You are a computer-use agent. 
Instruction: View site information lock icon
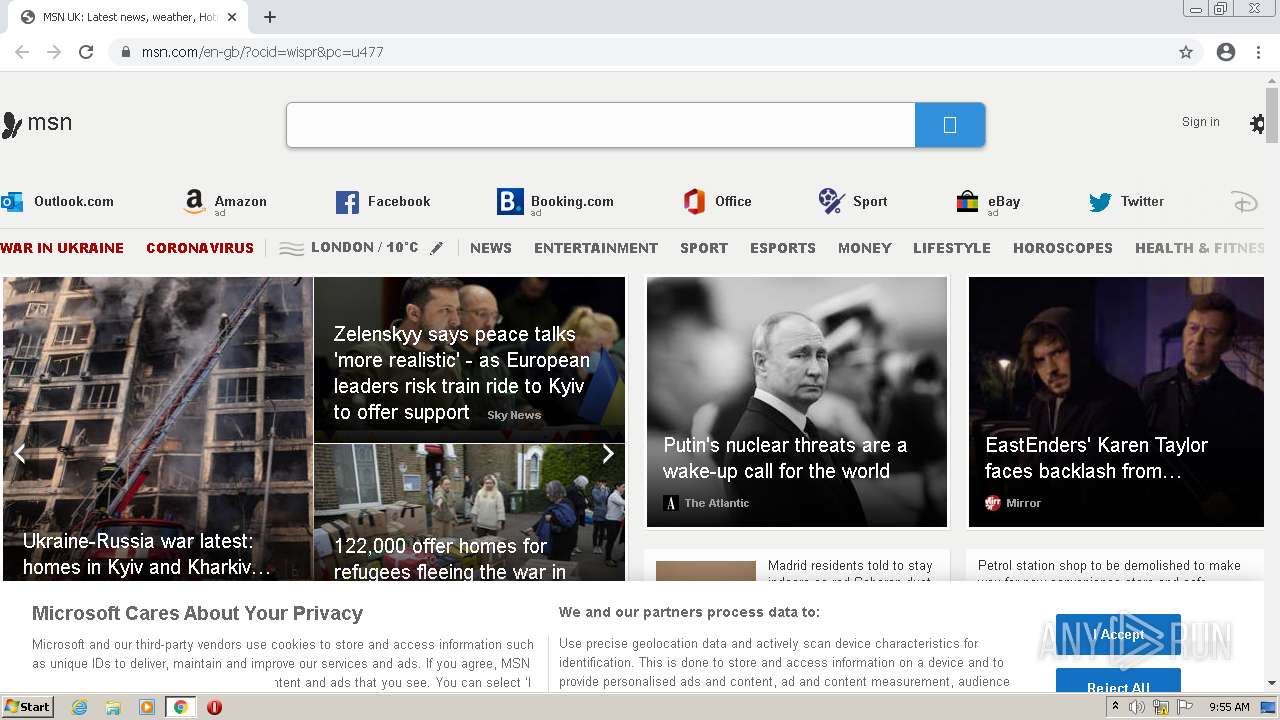click(x=126, y=52)
